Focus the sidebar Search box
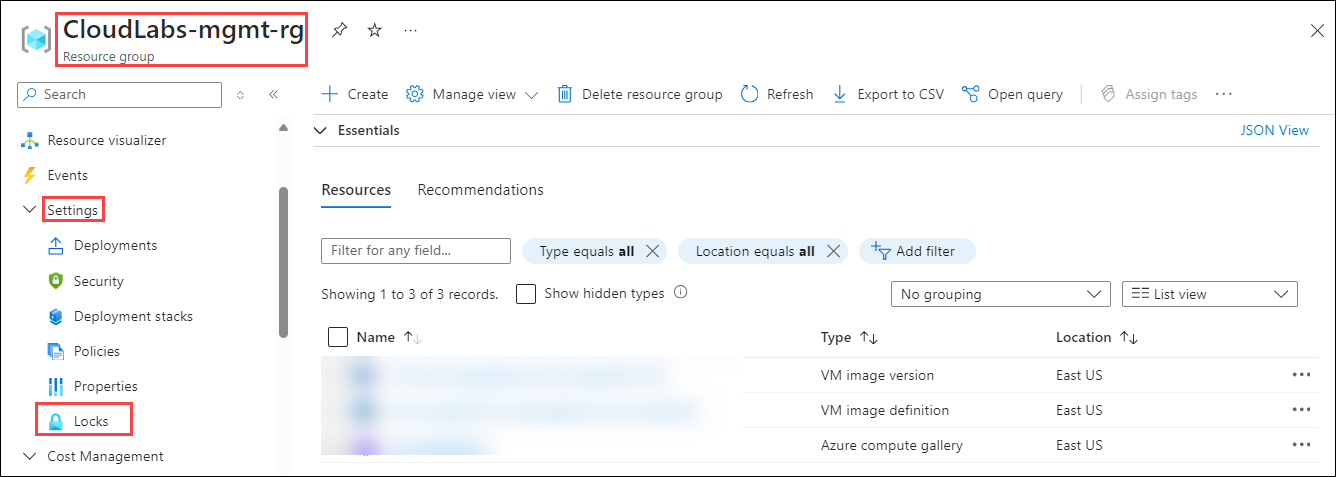Viewport: 1336px width, 477px height. point(120,94)
